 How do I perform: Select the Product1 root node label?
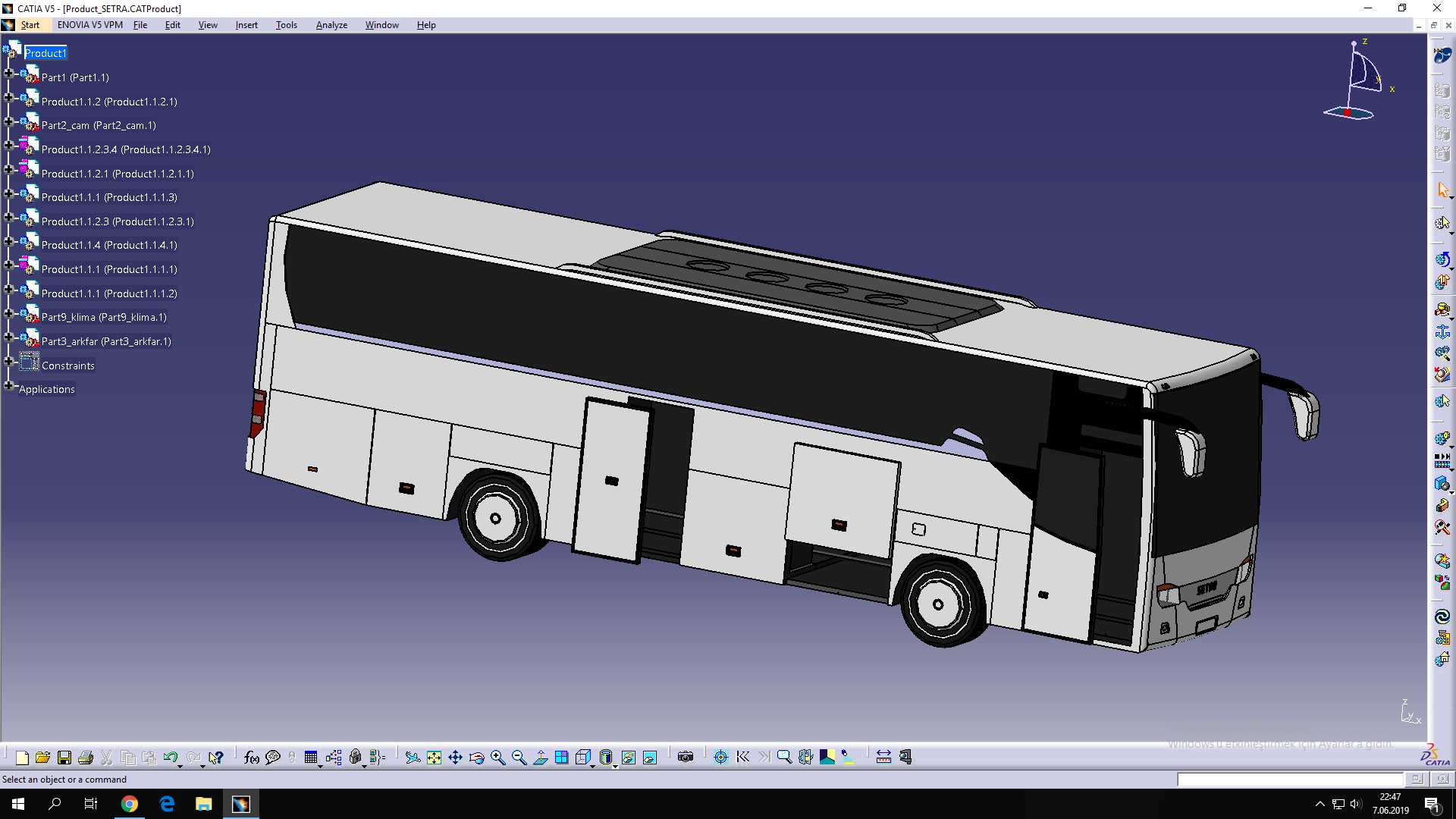click(45, 53)
